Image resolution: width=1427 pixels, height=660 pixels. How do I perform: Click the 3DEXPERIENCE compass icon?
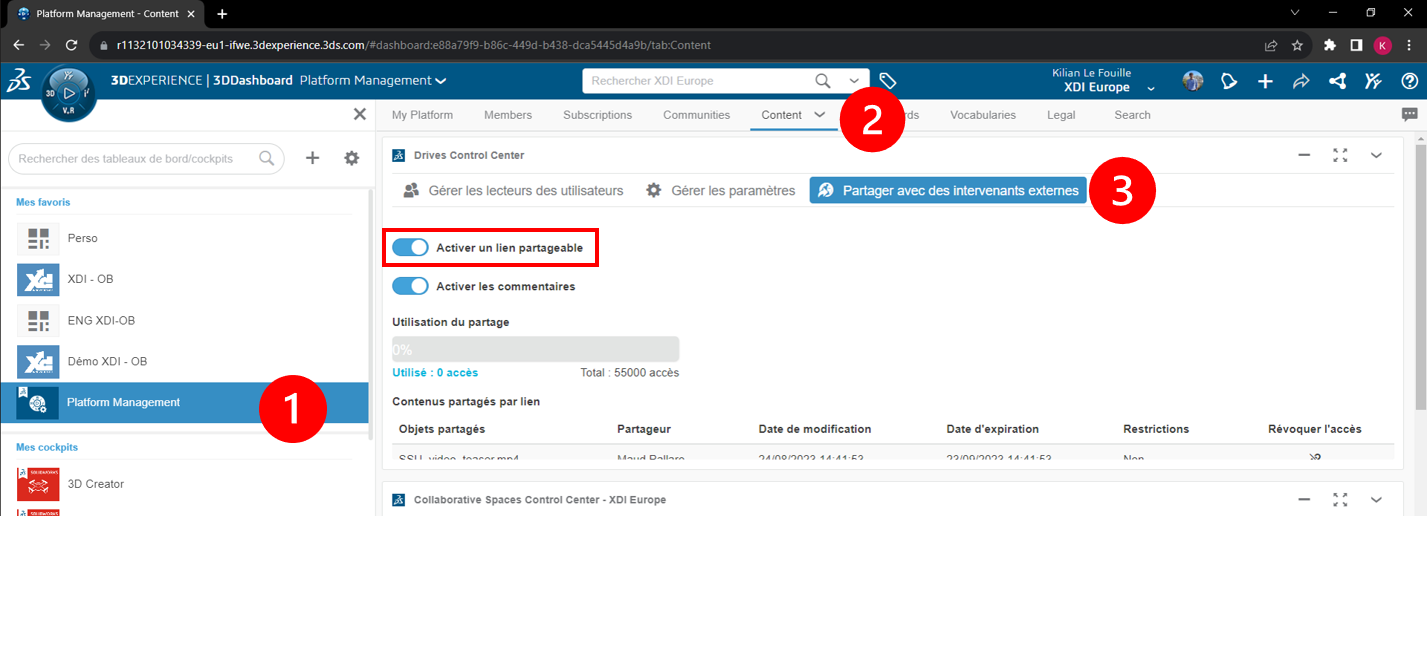tap(68, 93)
